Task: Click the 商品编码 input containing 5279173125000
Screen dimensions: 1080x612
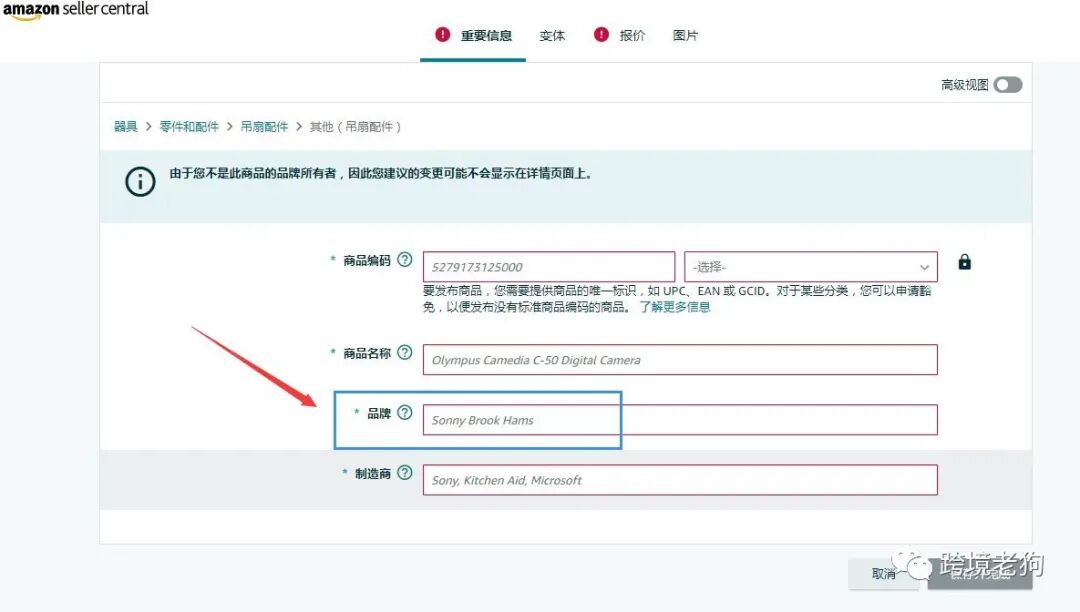Action: pyautogui.click(x=548, y=265)
